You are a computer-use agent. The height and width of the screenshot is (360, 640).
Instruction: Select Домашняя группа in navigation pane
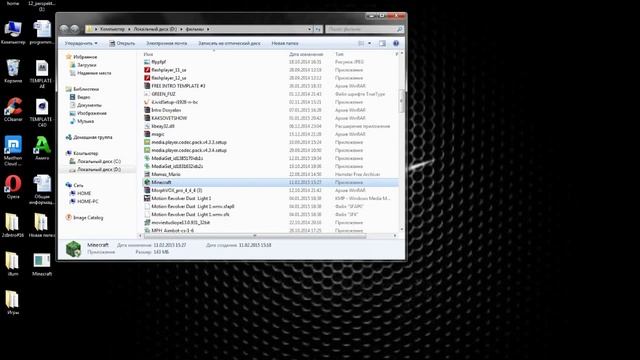89,137
